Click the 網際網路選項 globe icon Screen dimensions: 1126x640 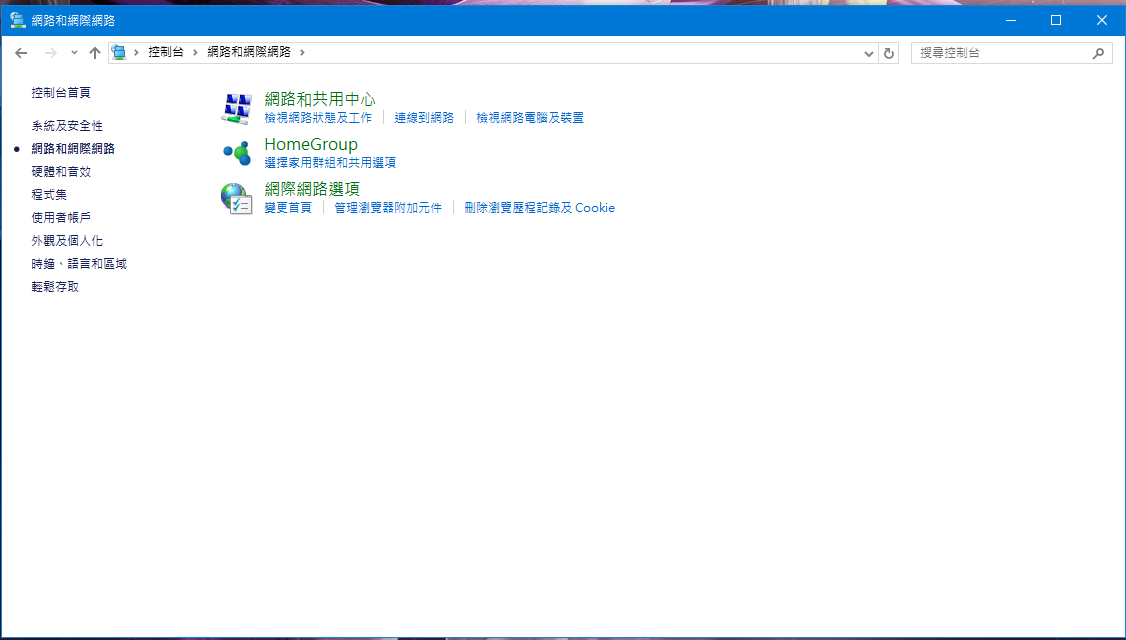click(x=236, y=198)
